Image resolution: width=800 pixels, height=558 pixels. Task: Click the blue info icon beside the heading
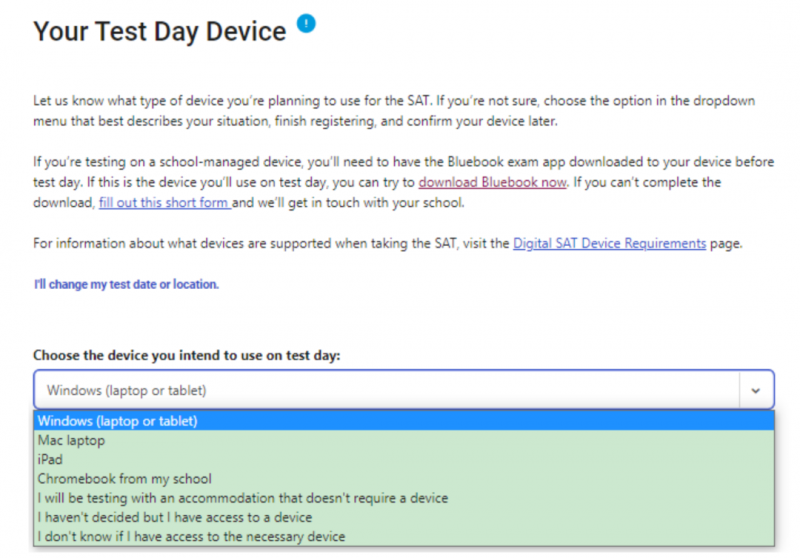pos(306,23)
